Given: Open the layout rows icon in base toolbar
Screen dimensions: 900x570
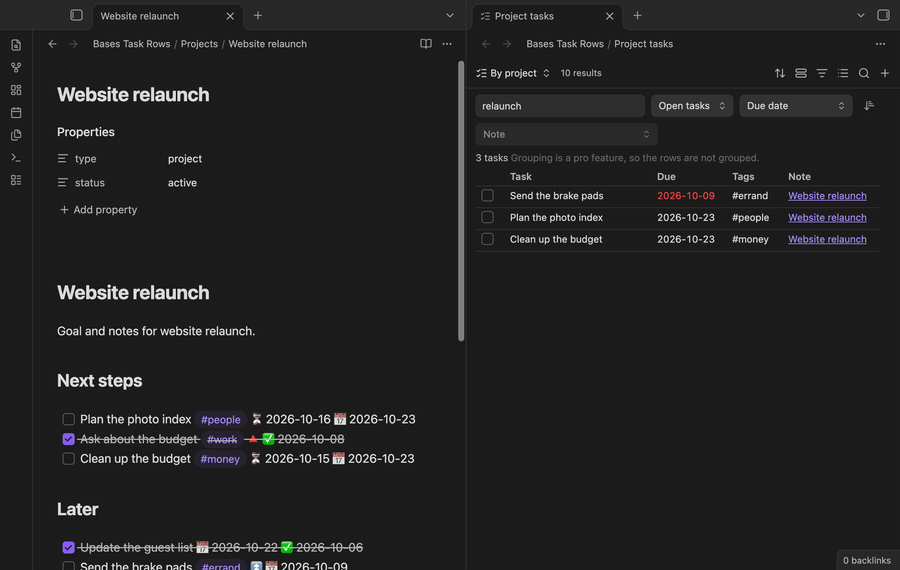Looking at the screenshot, I should click(801, 73).
